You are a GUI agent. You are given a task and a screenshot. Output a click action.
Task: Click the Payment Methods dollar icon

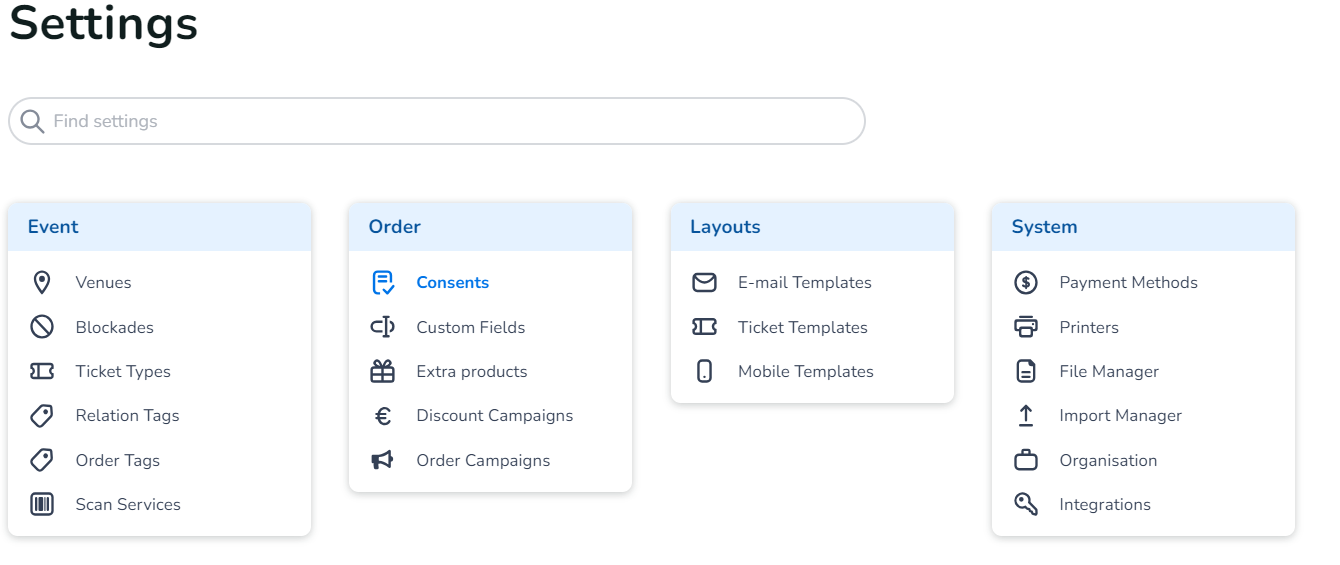[1026, 283]
